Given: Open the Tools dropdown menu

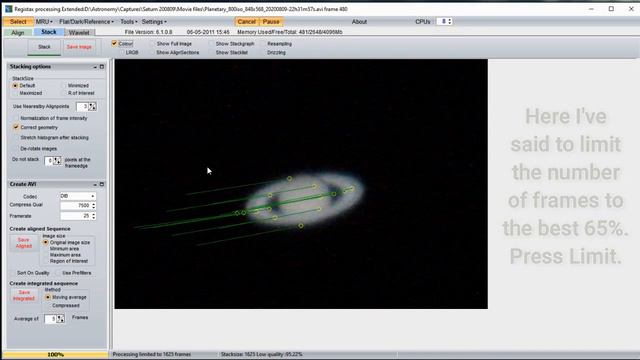Looking at the screenshot, I should click(x=129, y=22).
